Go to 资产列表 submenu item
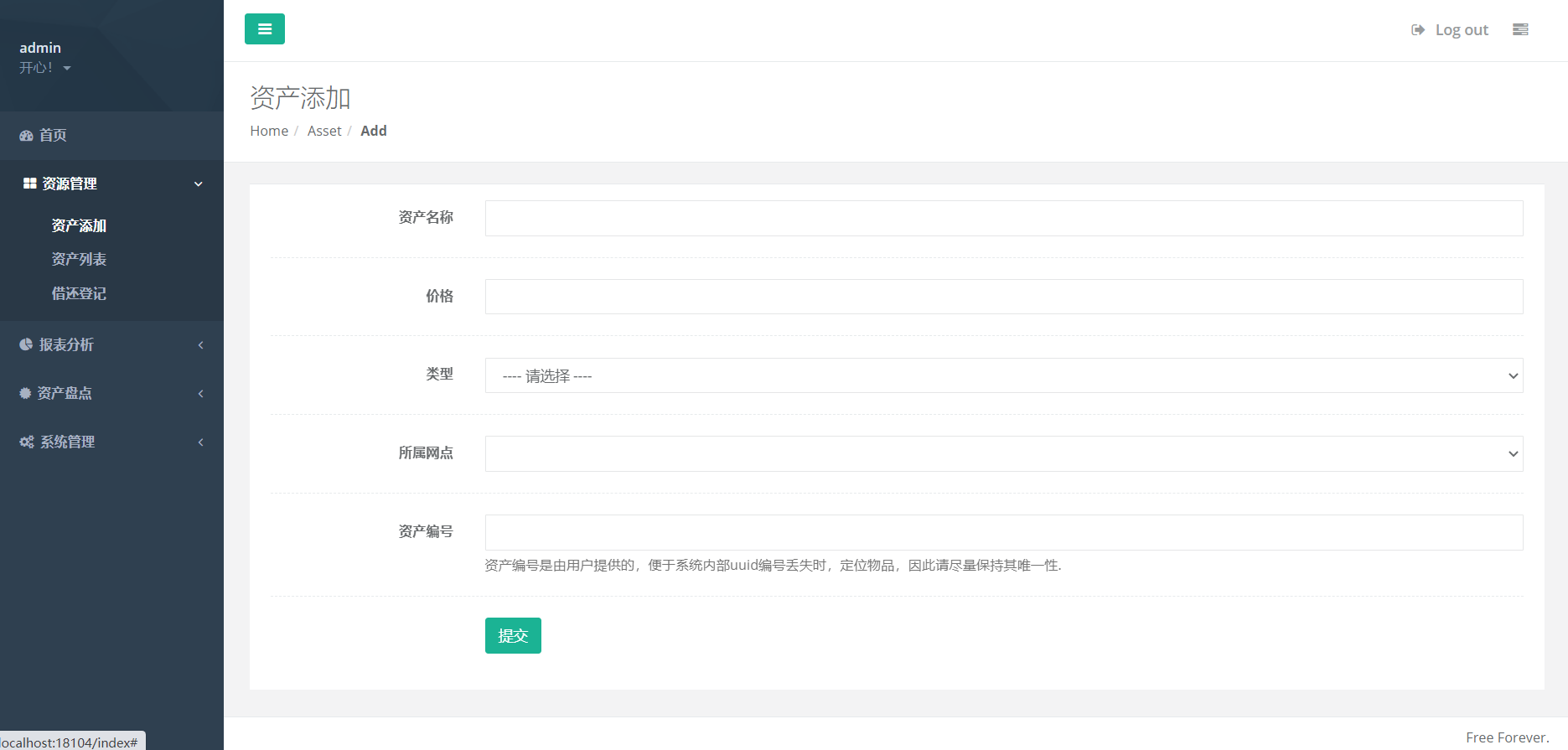The image size is (1568, 750). [79, 260]
